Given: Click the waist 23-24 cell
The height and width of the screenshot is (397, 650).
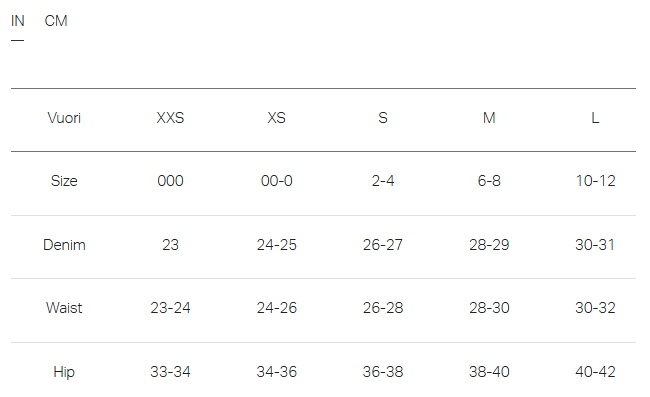Looking at the screenshot, I should pos(170,308).
